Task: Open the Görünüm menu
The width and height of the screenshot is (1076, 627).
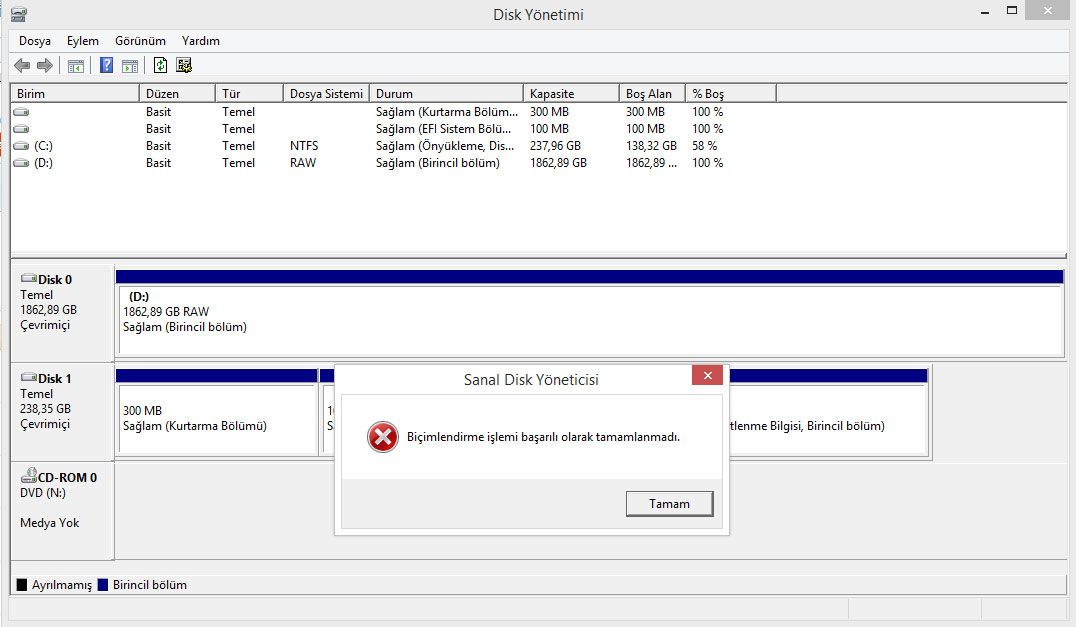Action: point(140,41)
